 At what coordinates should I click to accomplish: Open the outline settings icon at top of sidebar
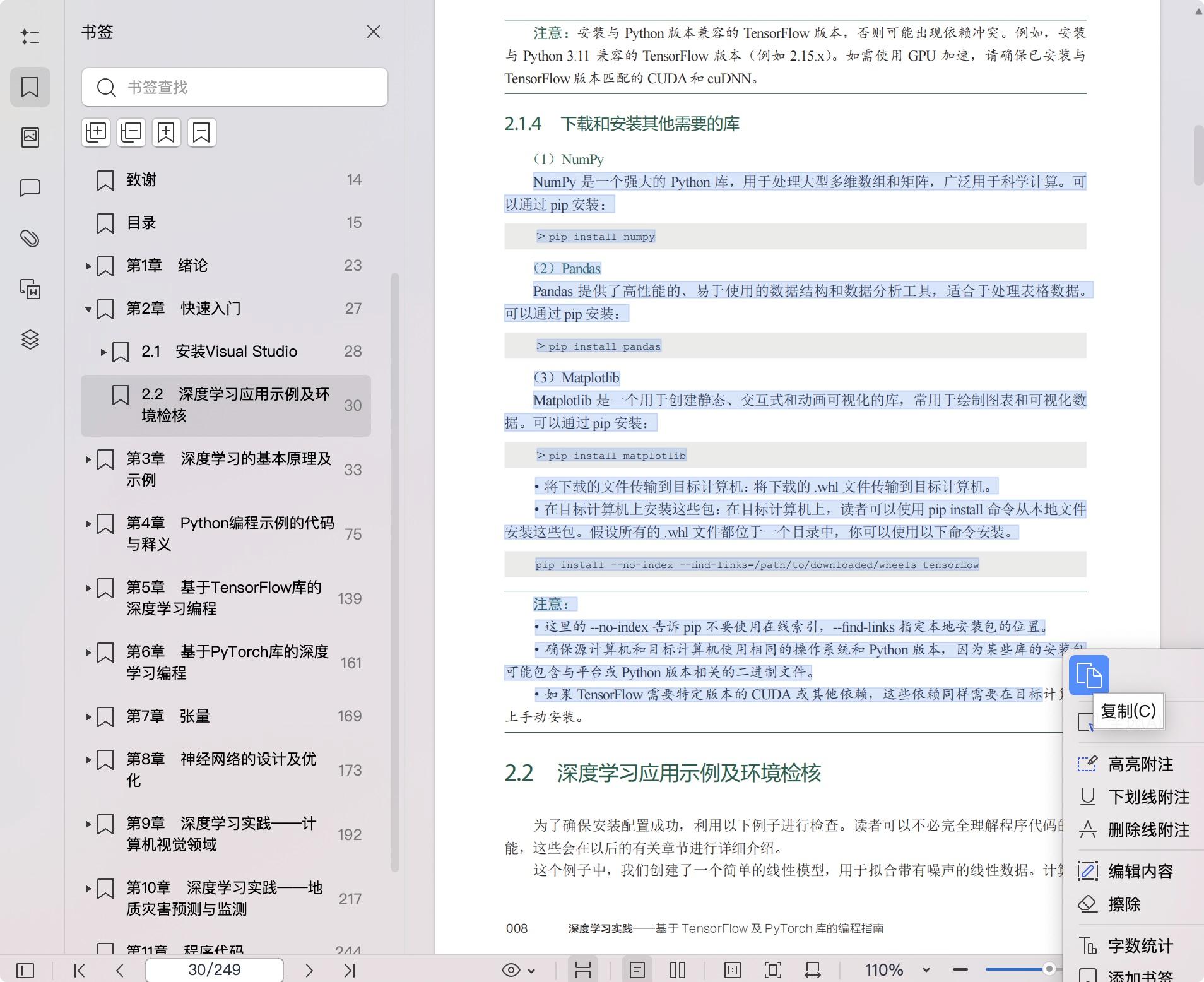click(30, 37)
